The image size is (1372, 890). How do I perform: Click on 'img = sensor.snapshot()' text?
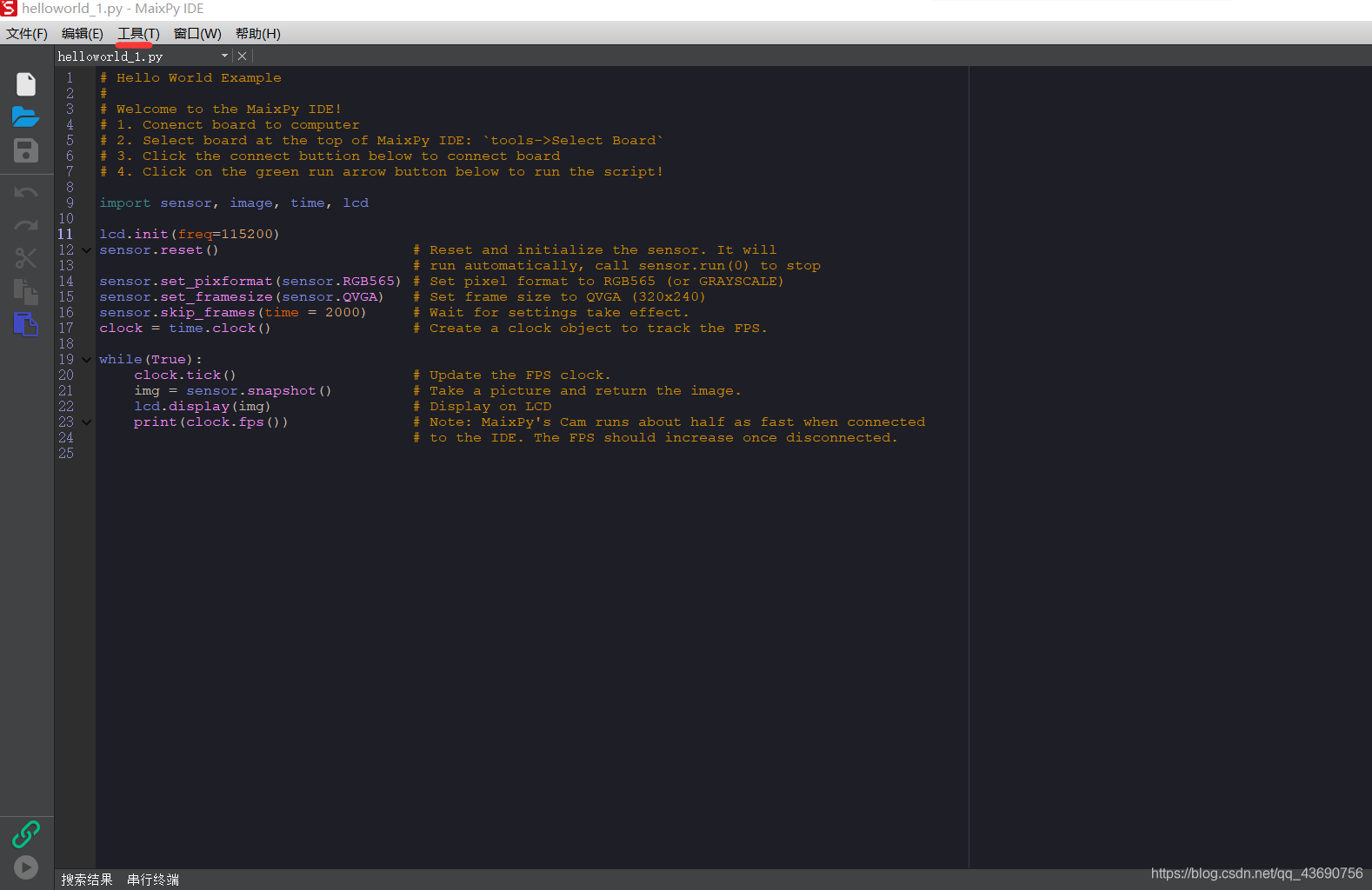point(233,391)
